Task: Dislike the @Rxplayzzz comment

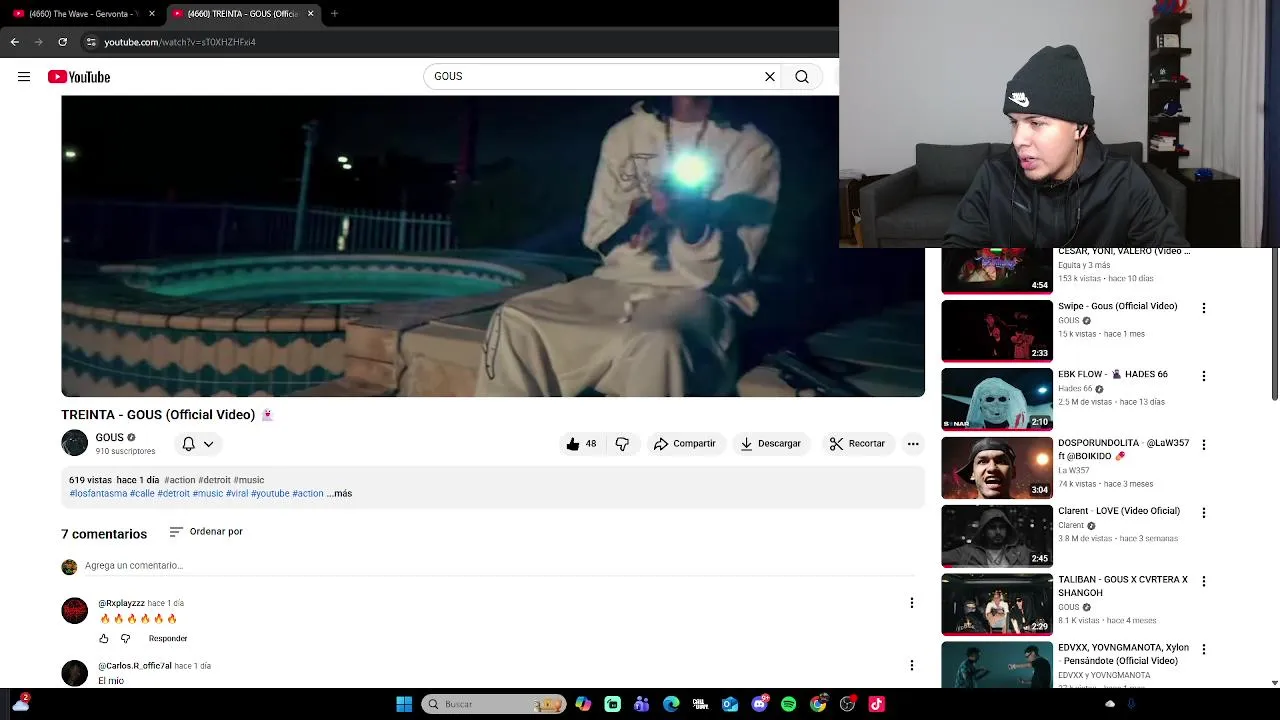Action: click(x=125, y=638)
